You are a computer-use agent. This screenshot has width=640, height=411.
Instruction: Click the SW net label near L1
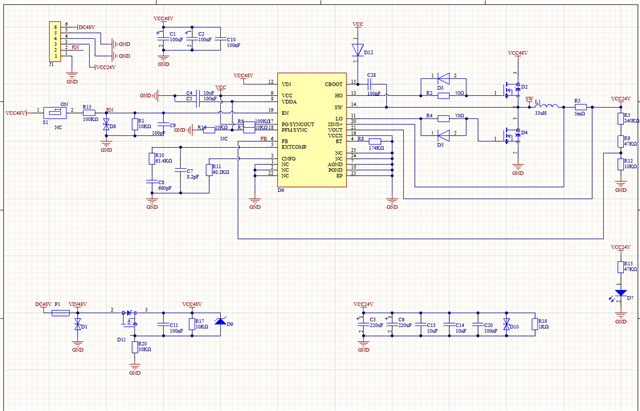point(529,98)
